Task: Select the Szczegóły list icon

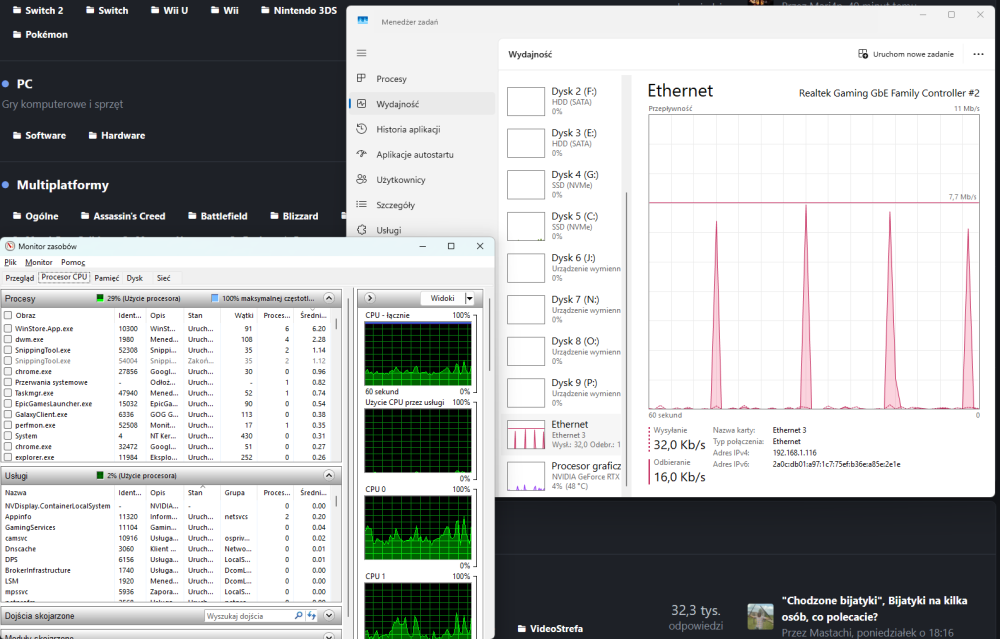Action: coord(362,205)
